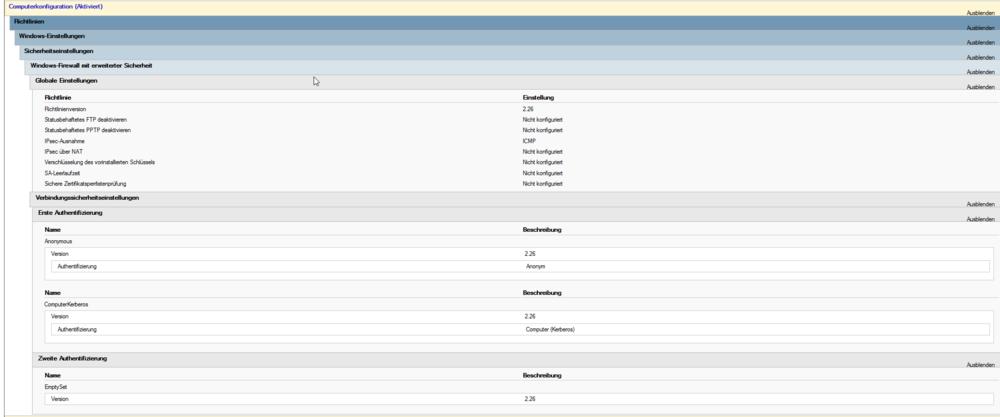The height and width of the screenshot is (417, 1000).
Task: Click Ausblenden for Zweite Authentifizierung
Action: pyautogui.click(x=980, y=365)
